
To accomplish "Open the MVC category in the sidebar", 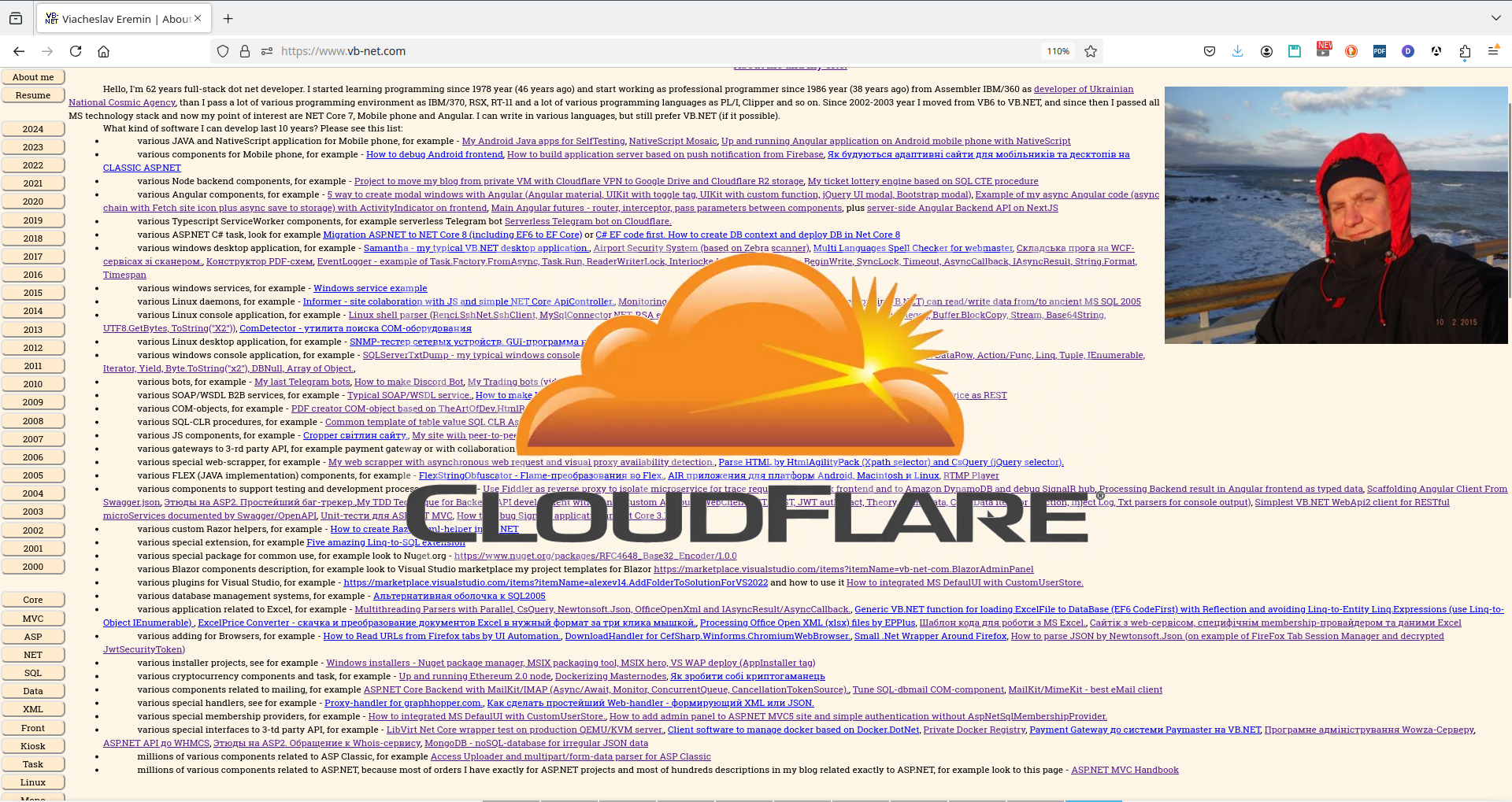I will click(x=33, y=619).
